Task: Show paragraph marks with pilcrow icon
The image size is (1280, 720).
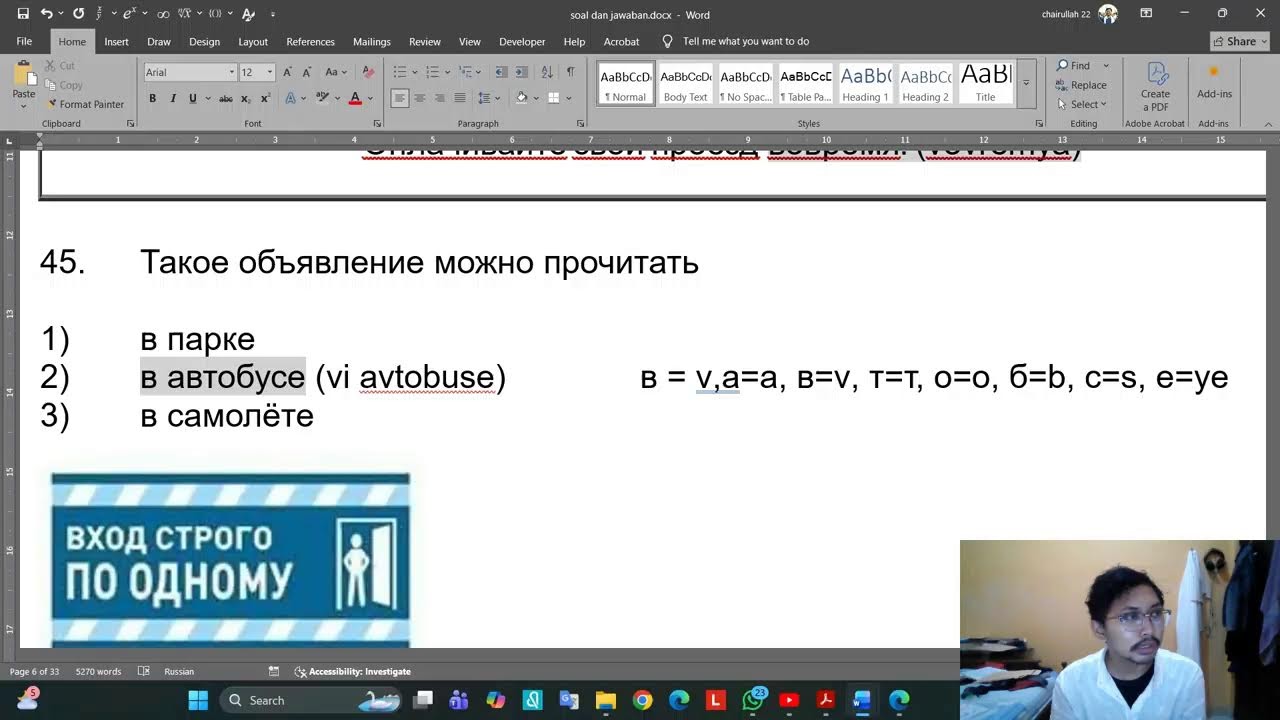Action: (x=570, y=72)
